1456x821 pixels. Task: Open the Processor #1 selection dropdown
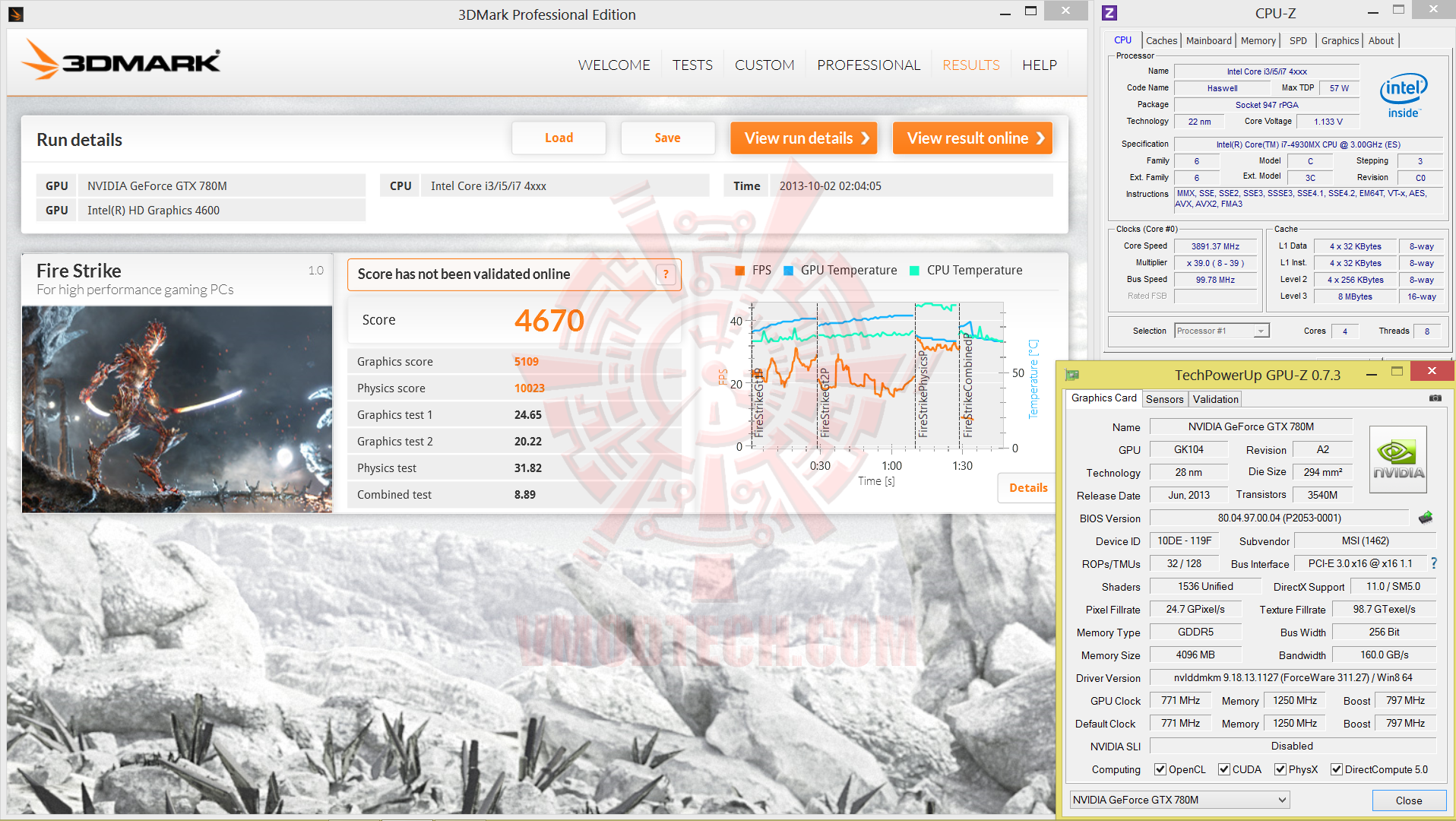[x=1222, y=331]
